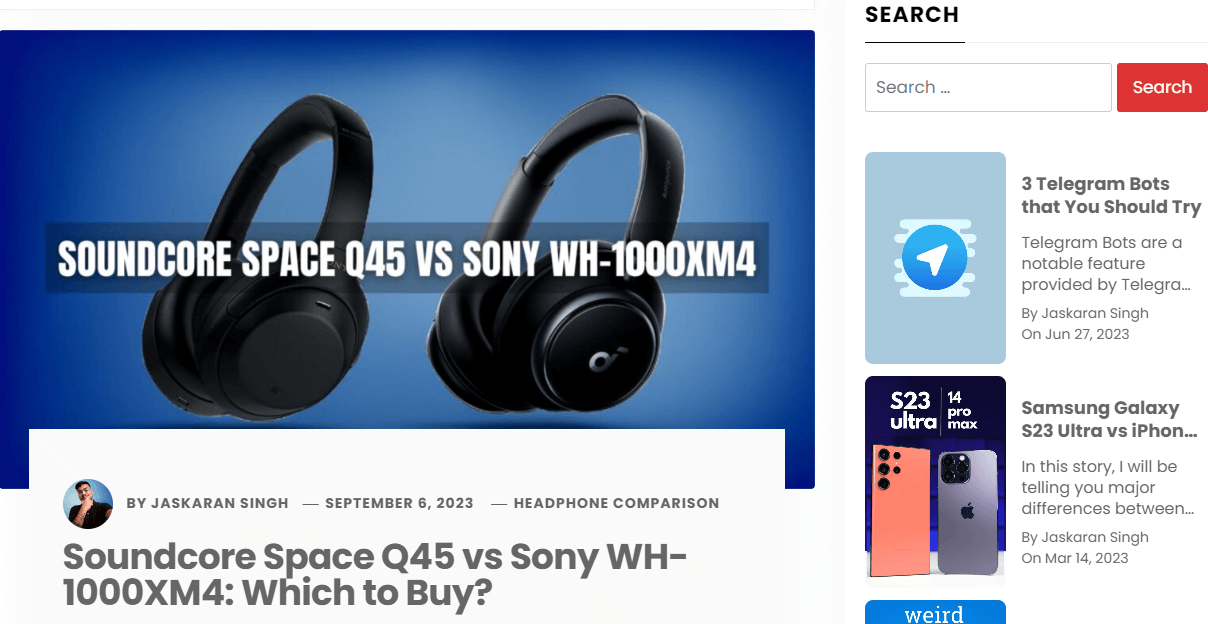
Task: Click the red Search button
Action: tap(1162, 87)
